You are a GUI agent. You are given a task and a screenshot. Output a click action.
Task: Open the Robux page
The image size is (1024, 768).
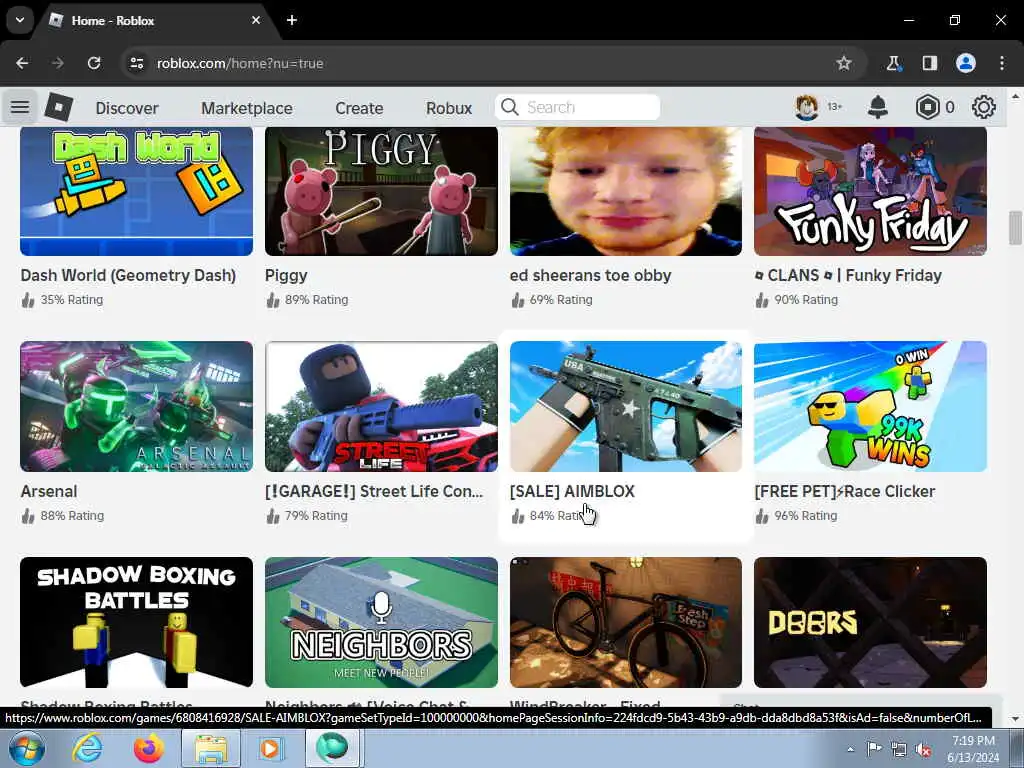click(x=449, y=108)
